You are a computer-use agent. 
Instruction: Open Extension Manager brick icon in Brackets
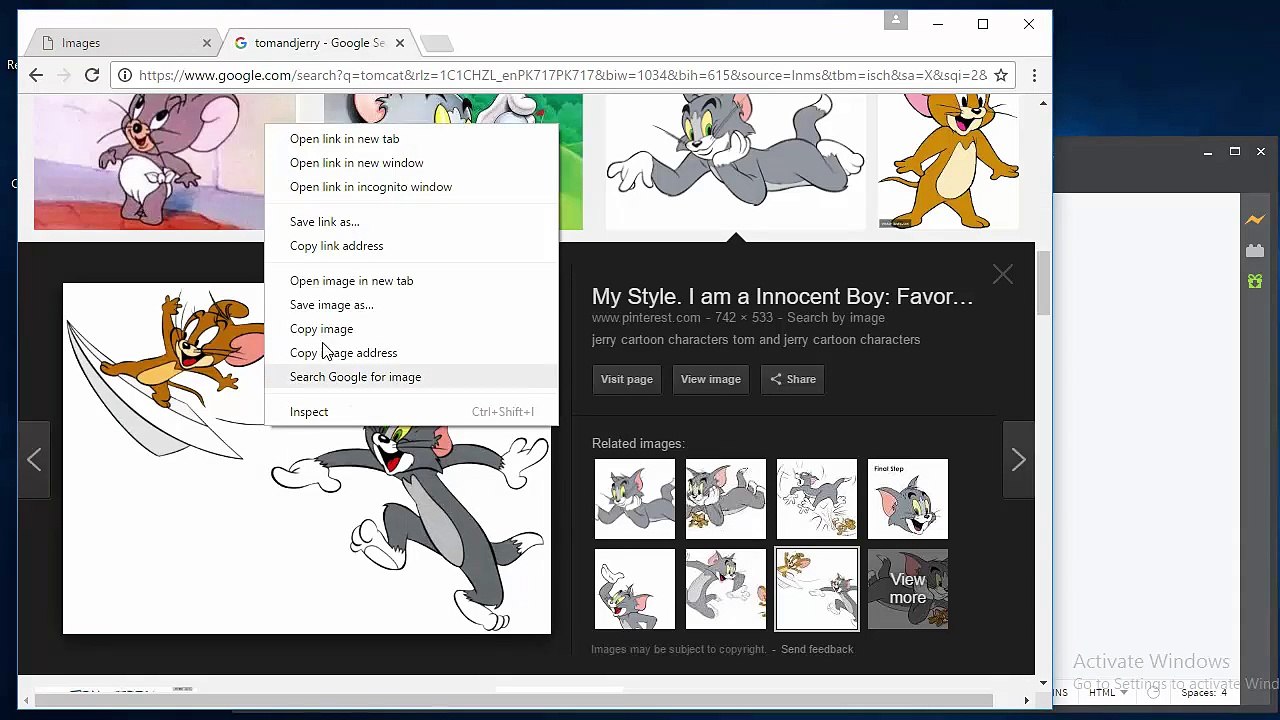[x=1255, y=251]
